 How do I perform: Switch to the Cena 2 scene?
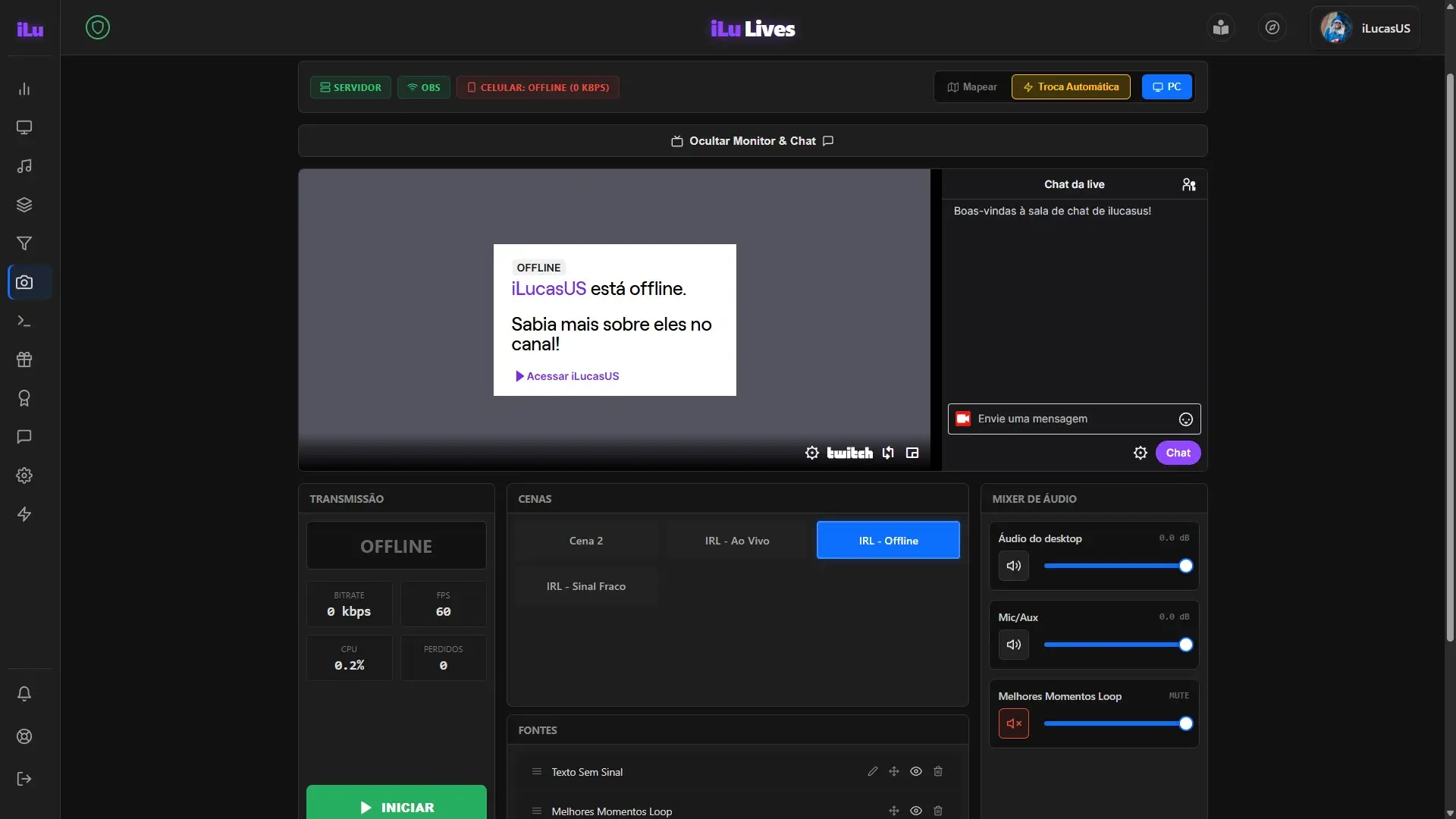pyautogui.click(x=586, y=541)
